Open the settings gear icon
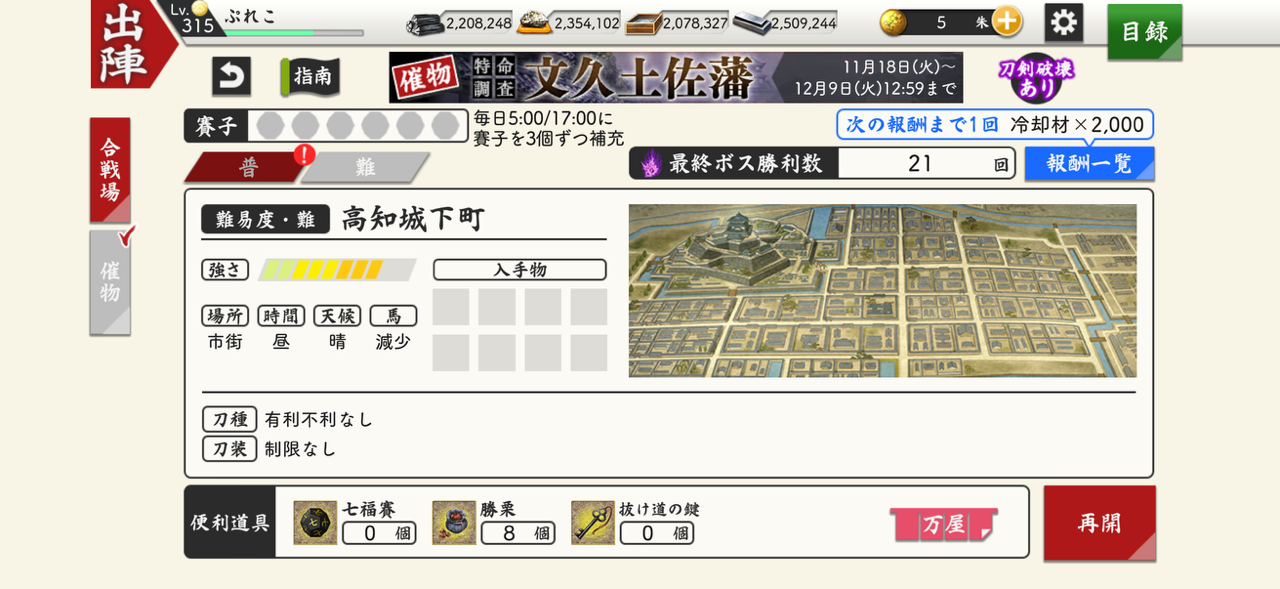Viewport: 1280px width, 589px height. coord(1063,22)
